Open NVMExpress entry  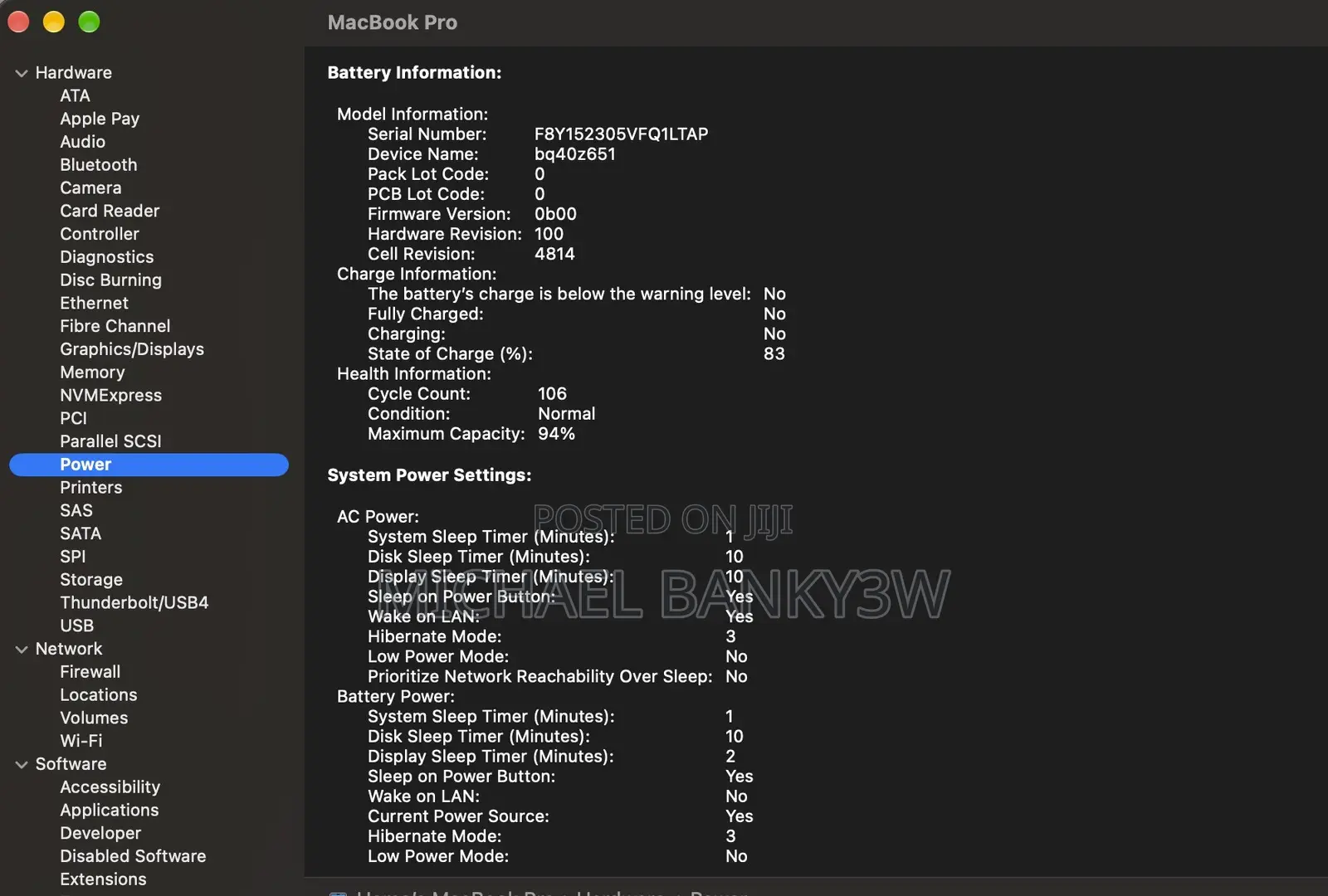tap(110, 396)
